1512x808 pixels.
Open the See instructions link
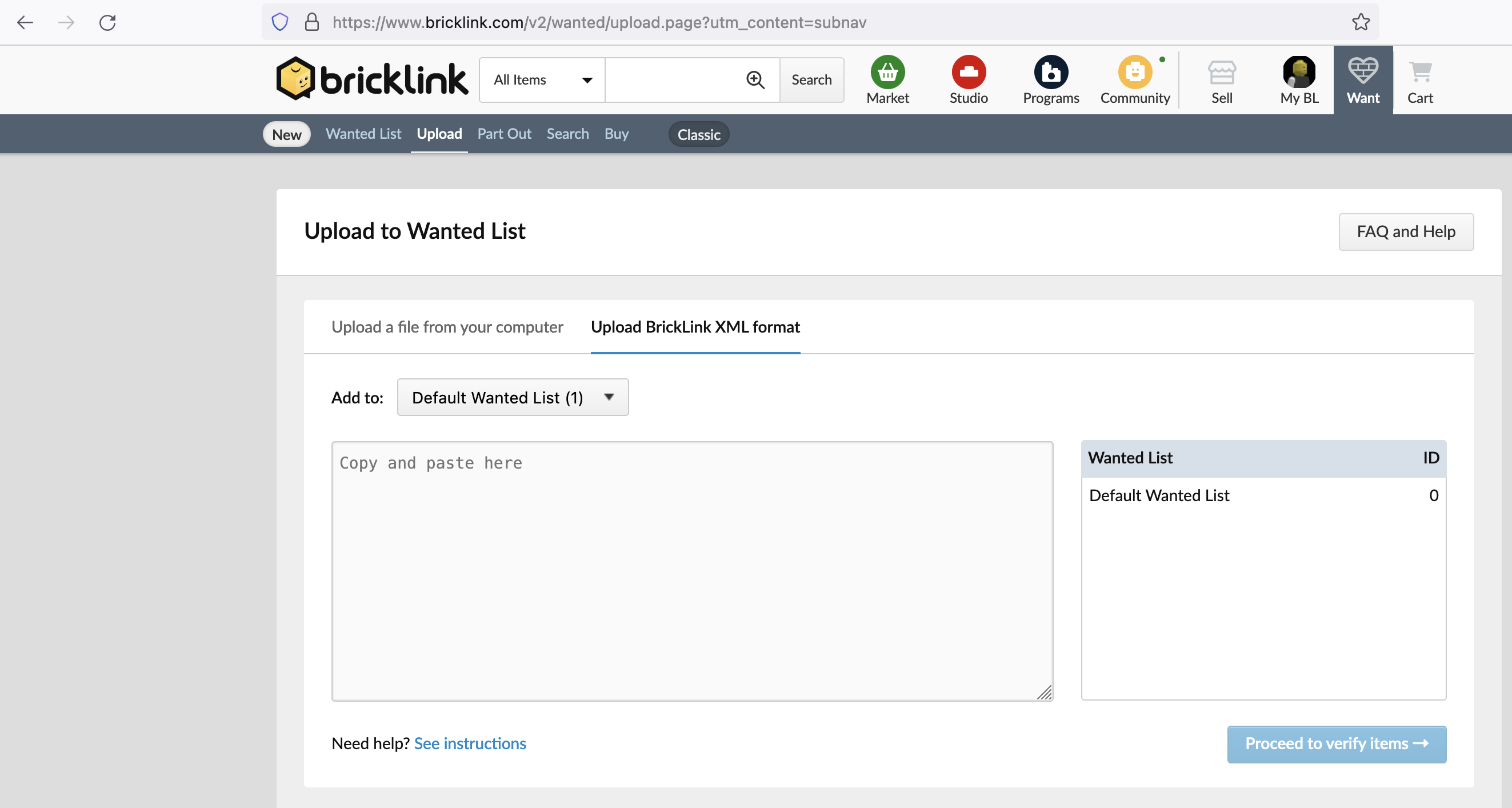click(470, 743)
